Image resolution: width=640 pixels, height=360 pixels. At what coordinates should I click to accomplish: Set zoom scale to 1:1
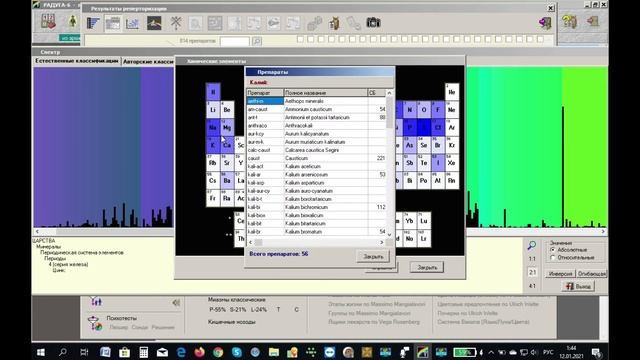pos(532,259)
